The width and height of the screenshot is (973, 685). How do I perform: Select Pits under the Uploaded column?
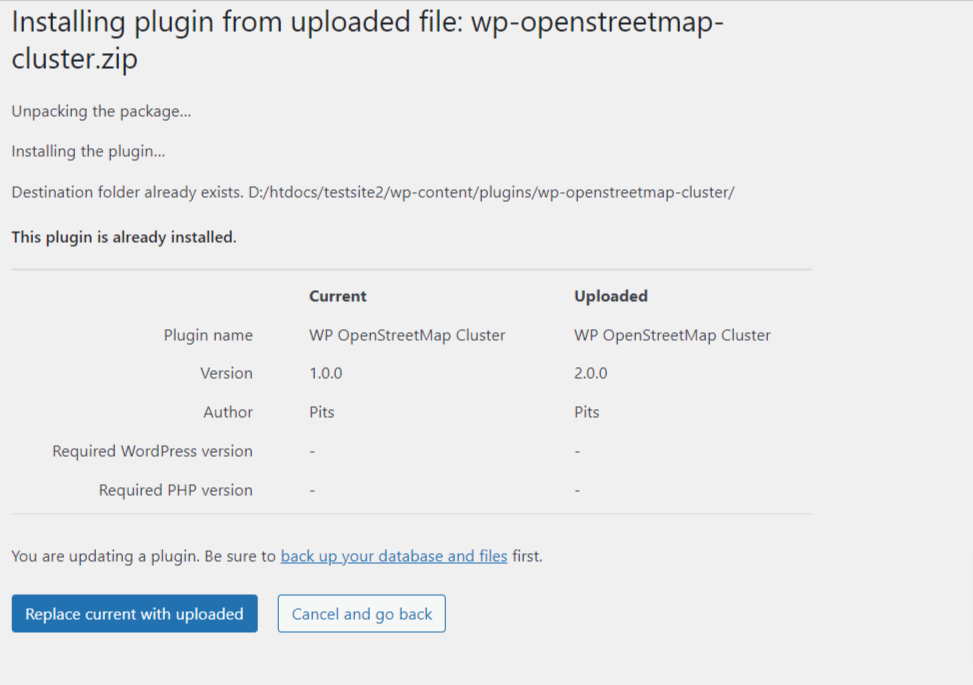tap(587, 412)
